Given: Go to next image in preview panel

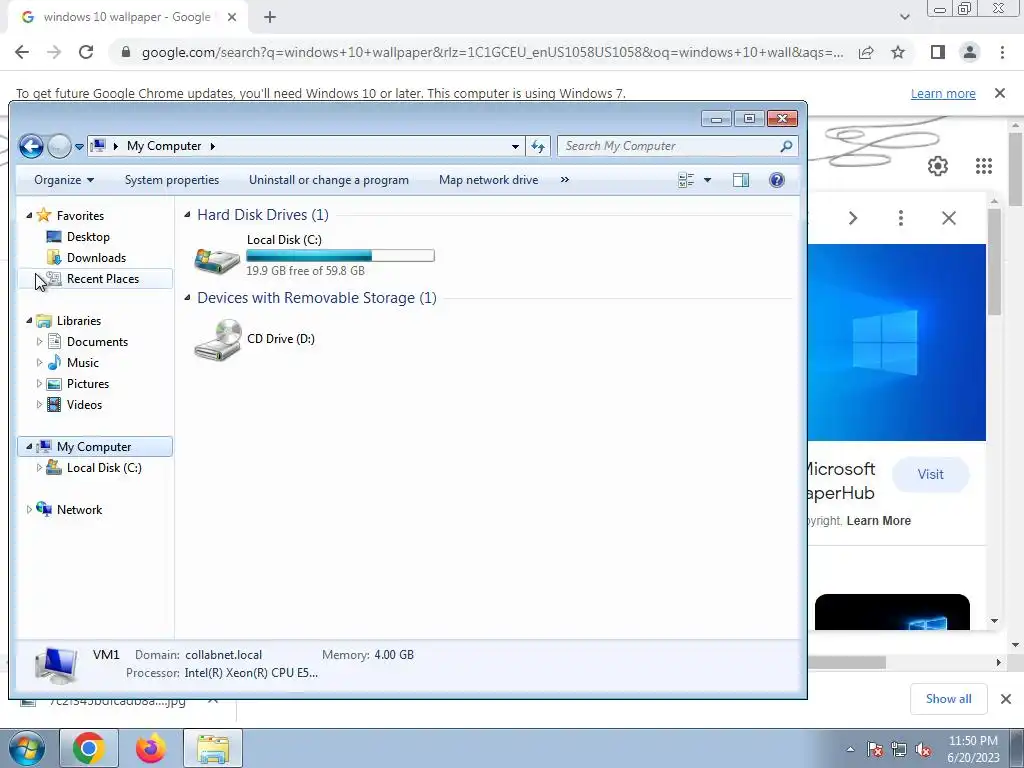Looking at the screenshot, I should coord(852,218).
